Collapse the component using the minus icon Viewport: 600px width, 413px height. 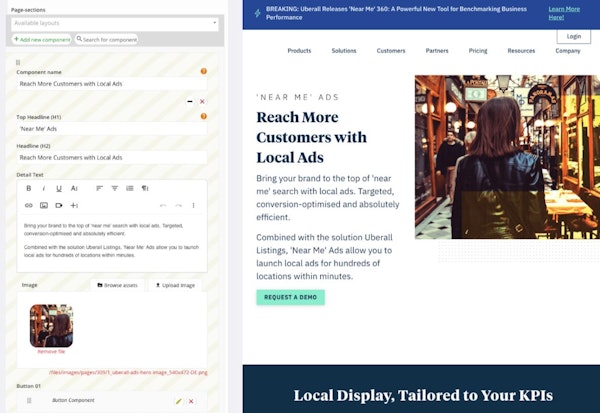click(x=190, y=101)
